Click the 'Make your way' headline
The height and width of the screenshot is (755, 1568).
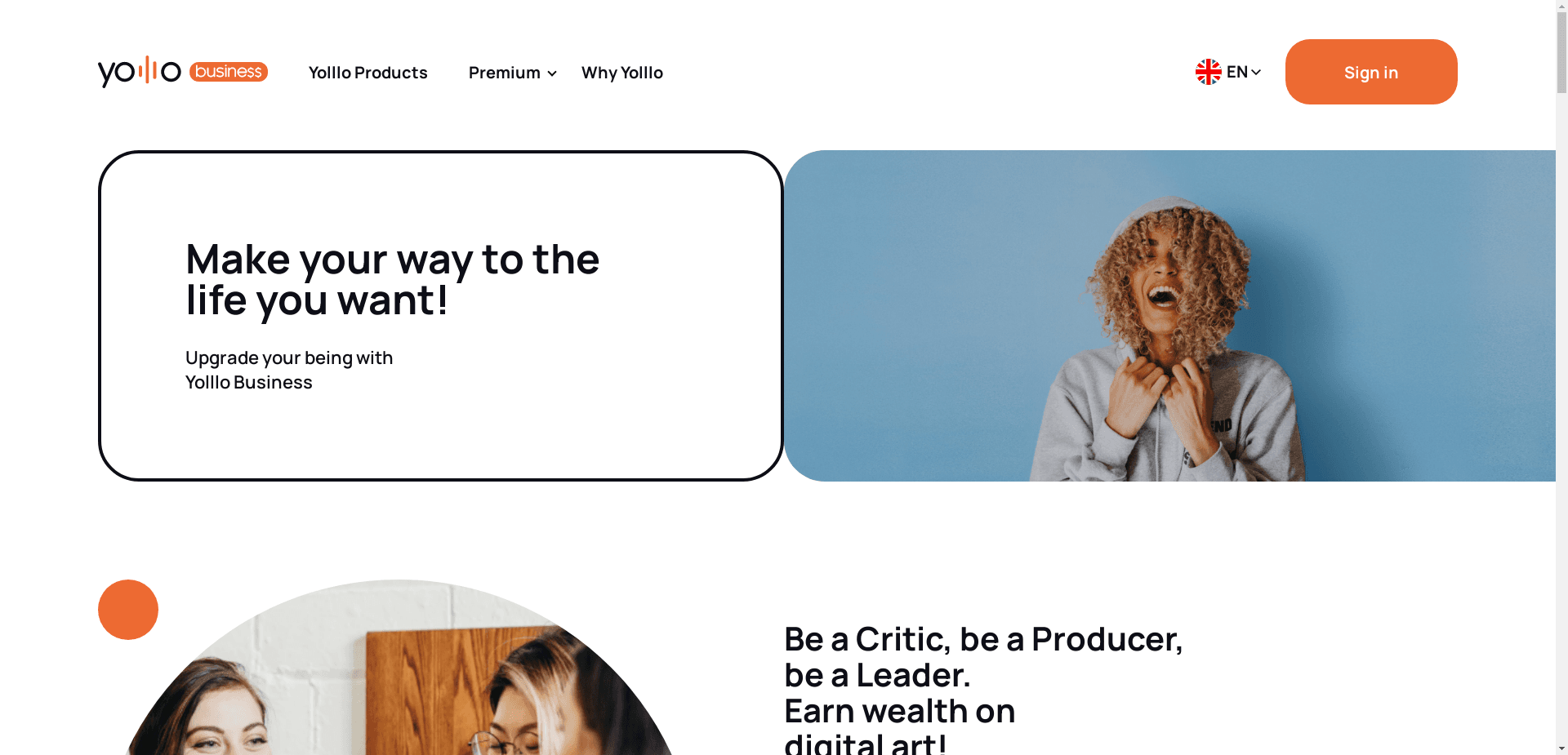point(393,279)
